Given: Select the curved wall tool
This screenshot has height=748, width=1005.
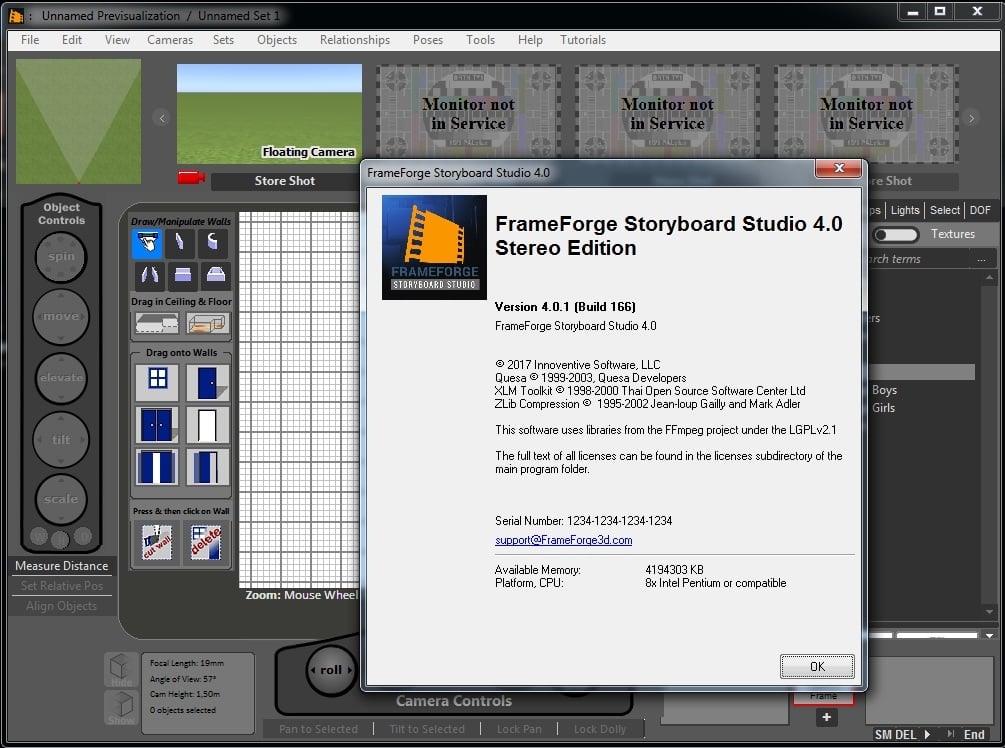Looking at the screenshot, I should [x=213, y=244].
